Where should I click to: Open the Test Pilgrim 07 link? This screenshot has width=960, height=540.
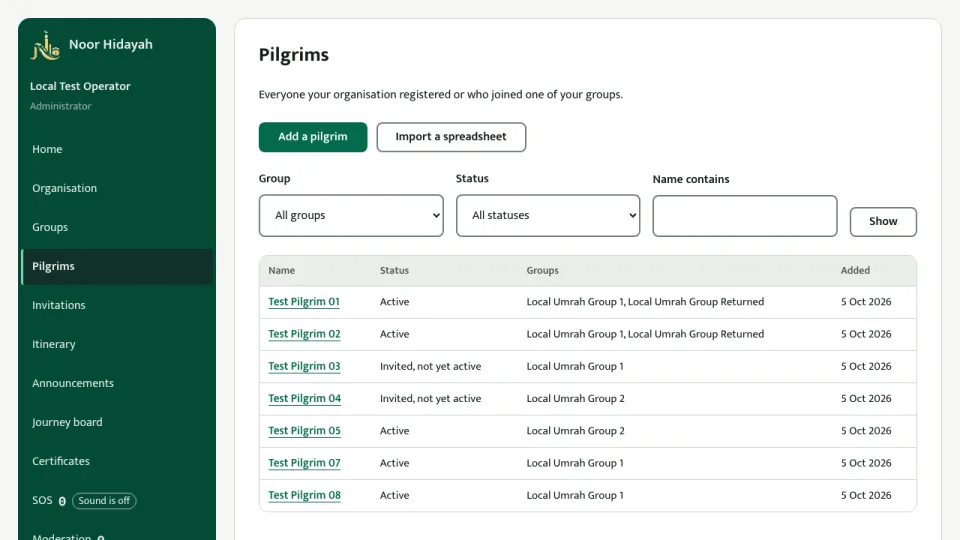(304, 463)
